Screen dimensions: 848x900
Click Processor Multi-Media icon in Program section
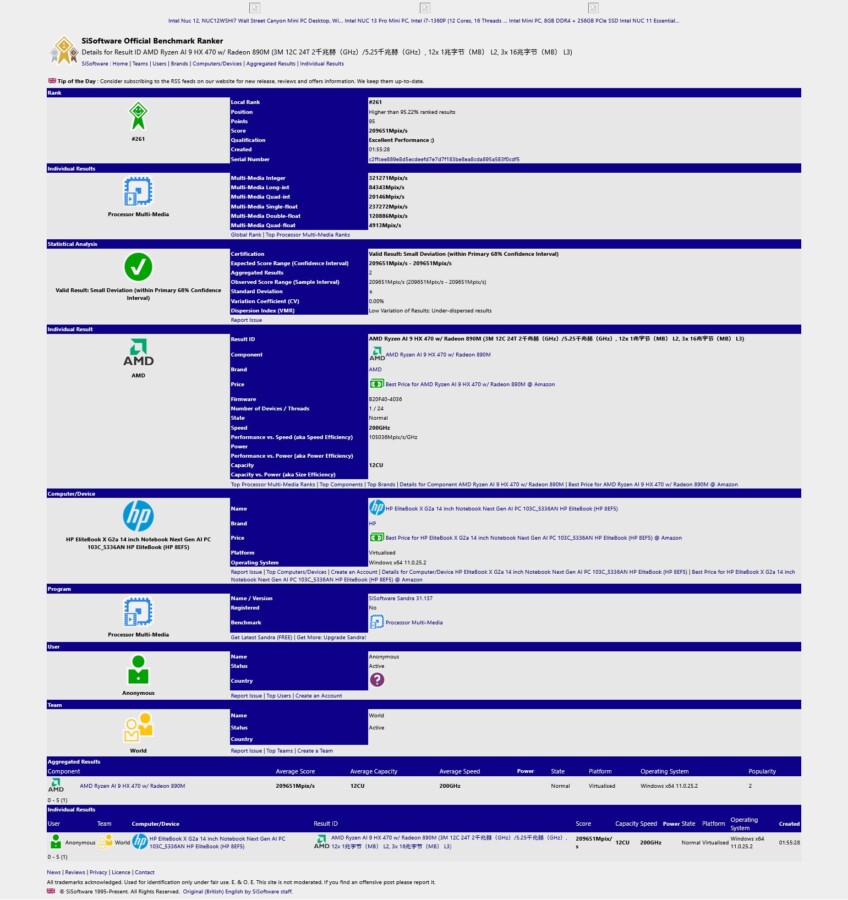(x=138, y=612)
